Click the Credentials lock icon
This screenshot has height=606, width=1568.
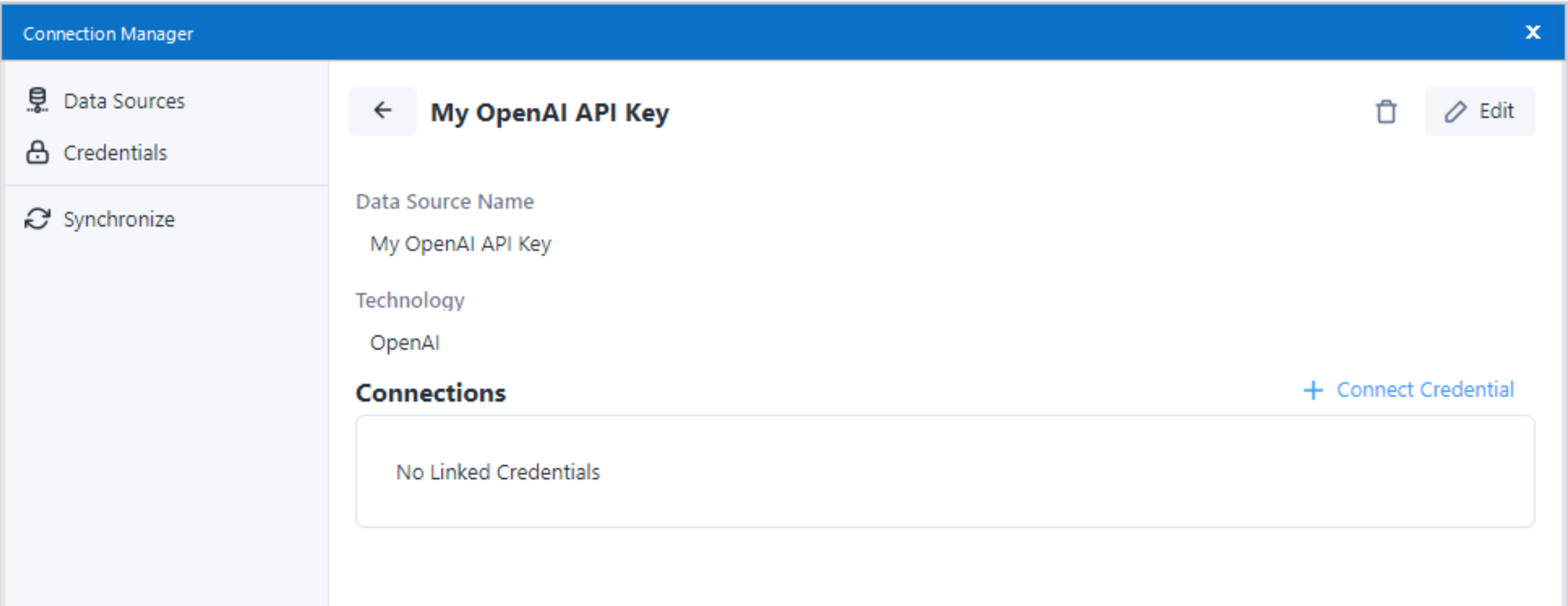coord(37,153)
